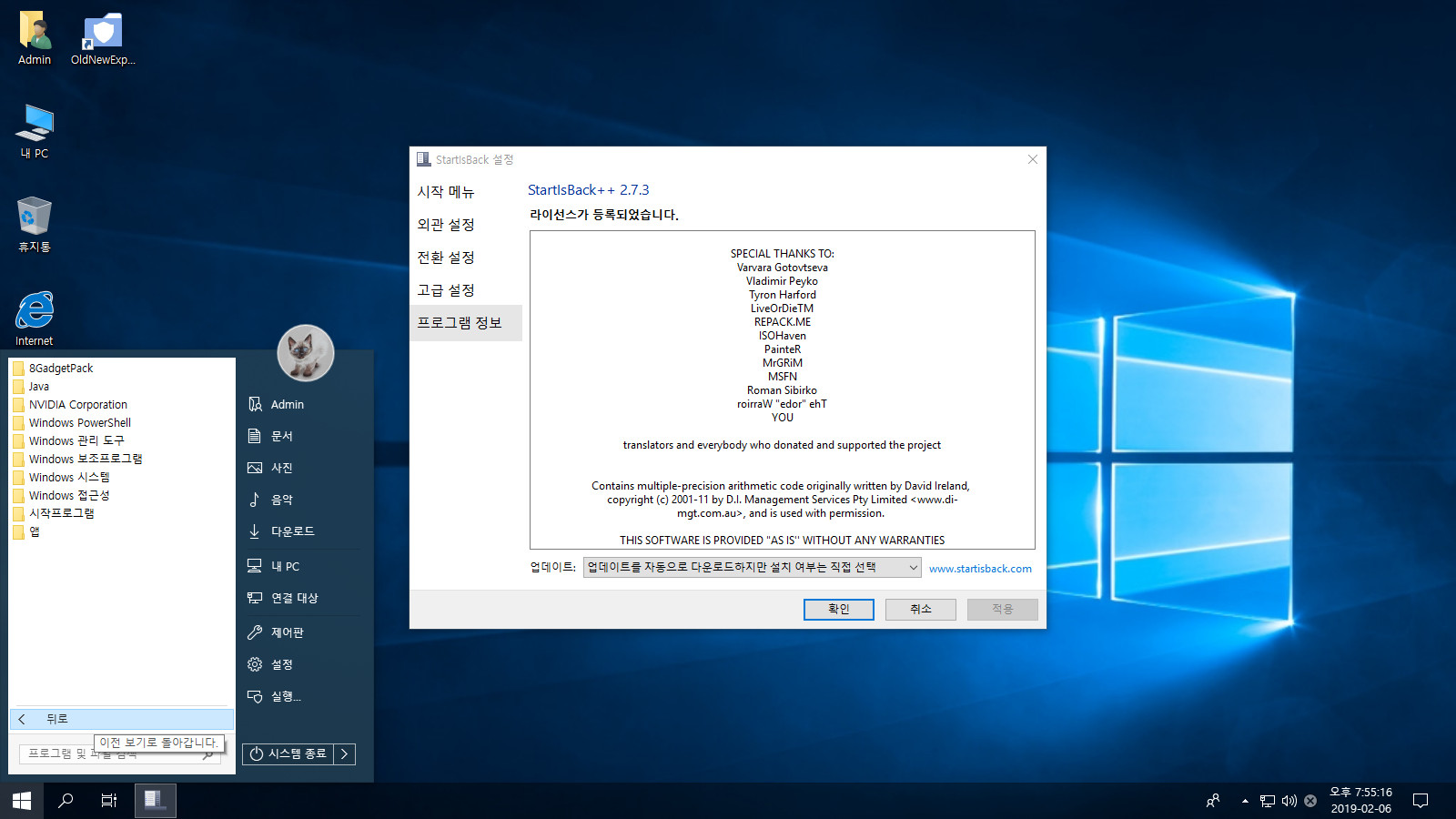Open the Admin folder desktop icon
1456x819 pixels.
pos(35,38)
